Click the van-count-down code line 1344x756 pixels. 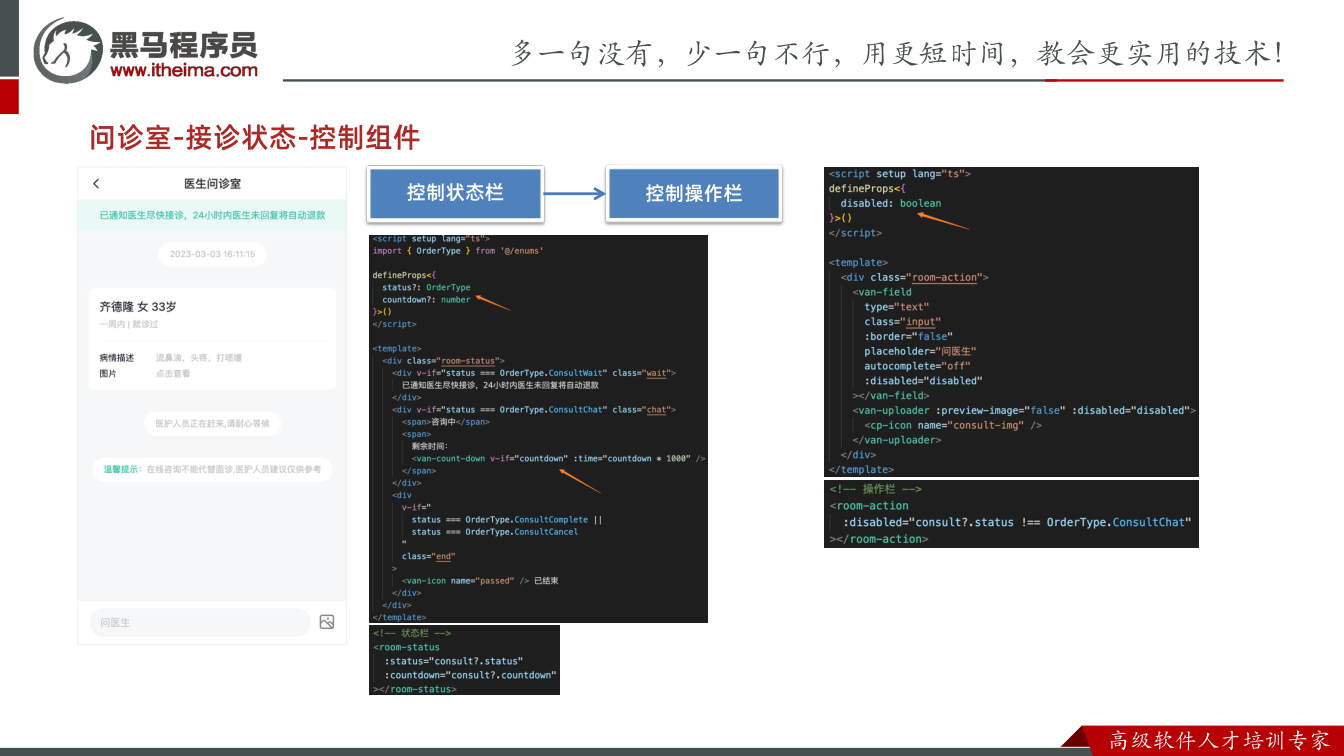click(x=559, y=458)
